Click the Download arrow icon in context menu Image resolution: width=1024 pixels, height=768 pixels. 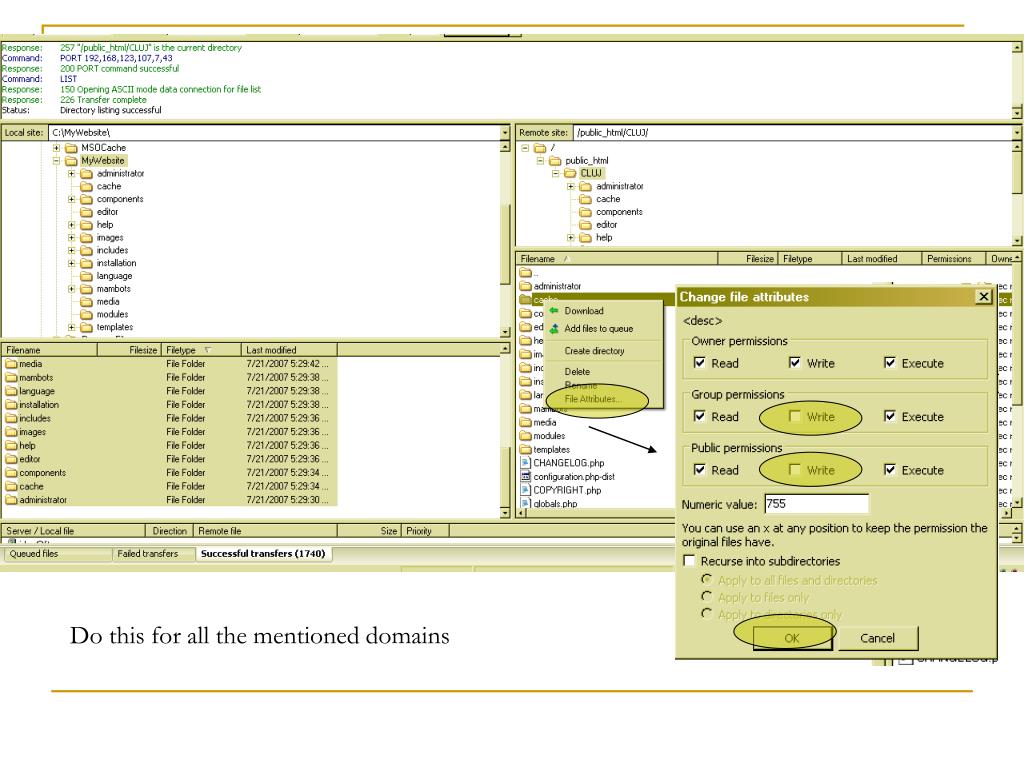pos(554,311)
